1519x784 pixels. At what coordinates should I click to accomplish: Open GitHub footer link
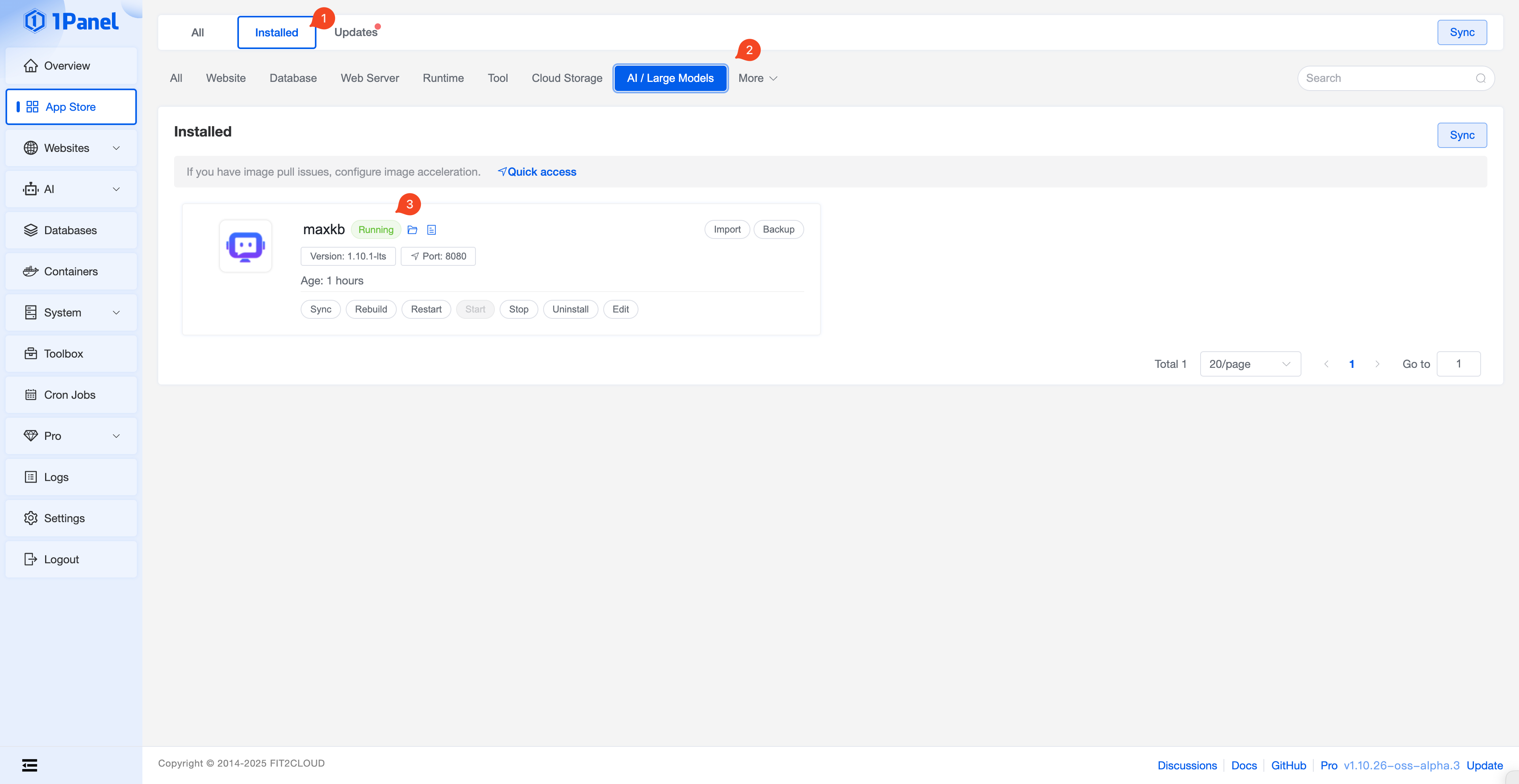[x=1288, y=765]
